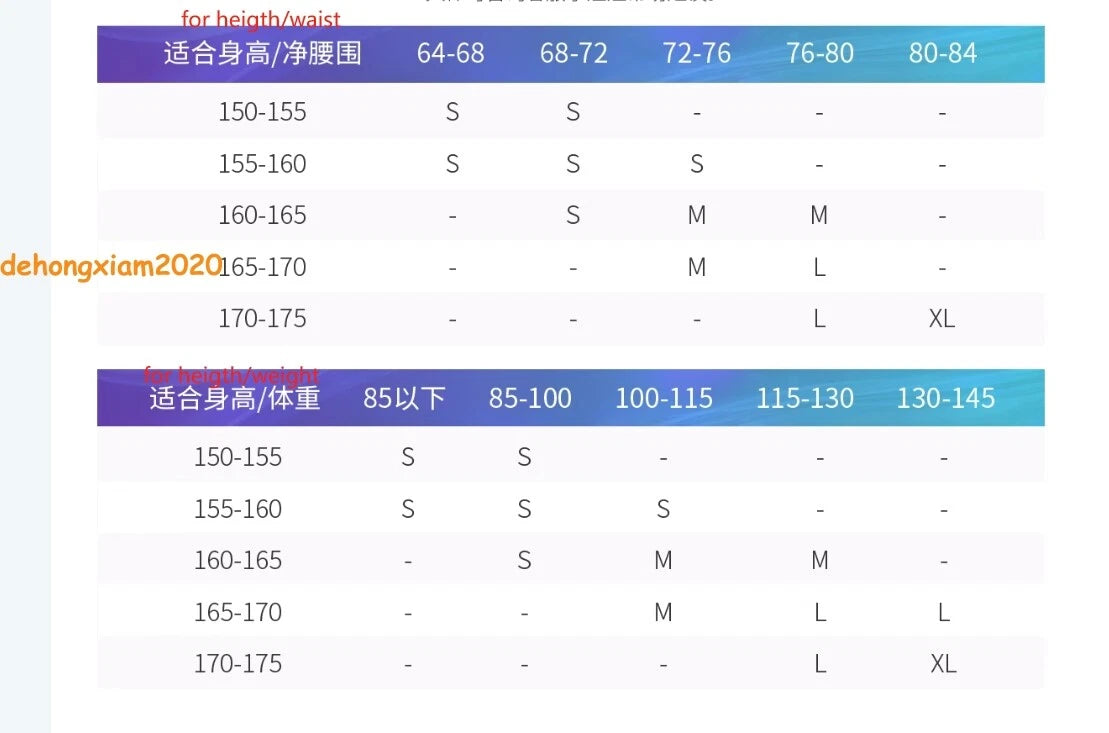Click the 64-68 waist column header
The image size is (1109, 733).
click(x=451, y=53)
